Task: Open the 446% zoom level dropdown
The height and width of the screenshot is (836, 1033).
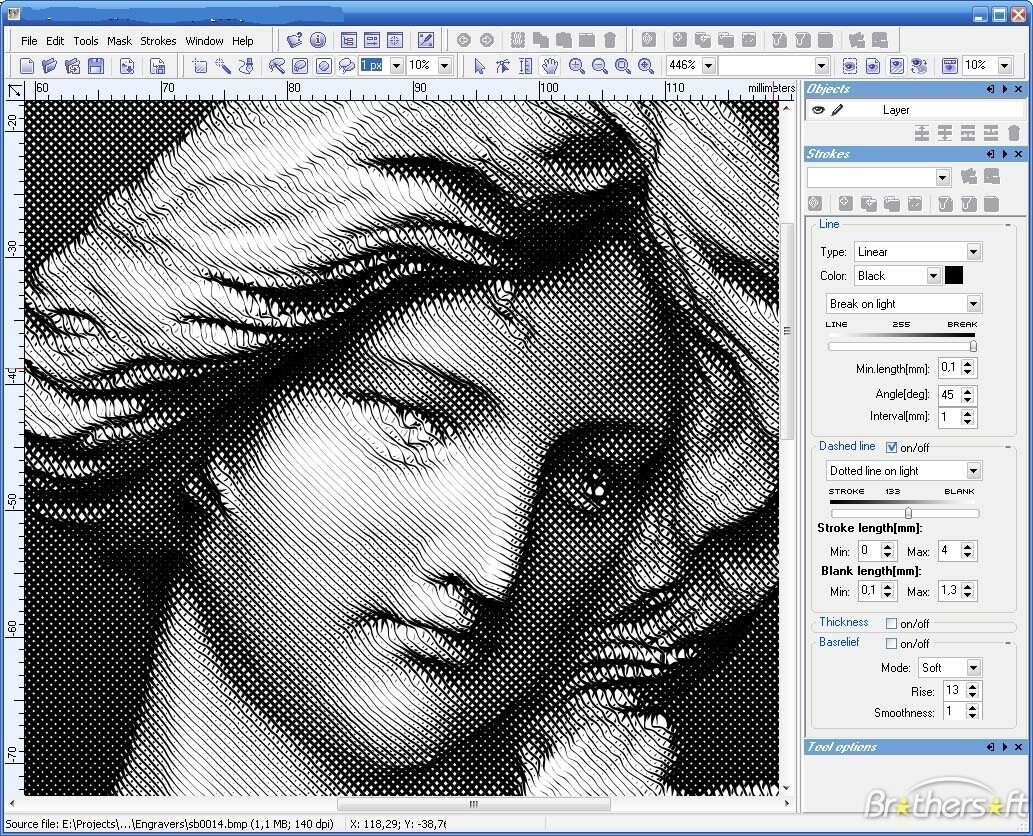Action: [709, 66]
